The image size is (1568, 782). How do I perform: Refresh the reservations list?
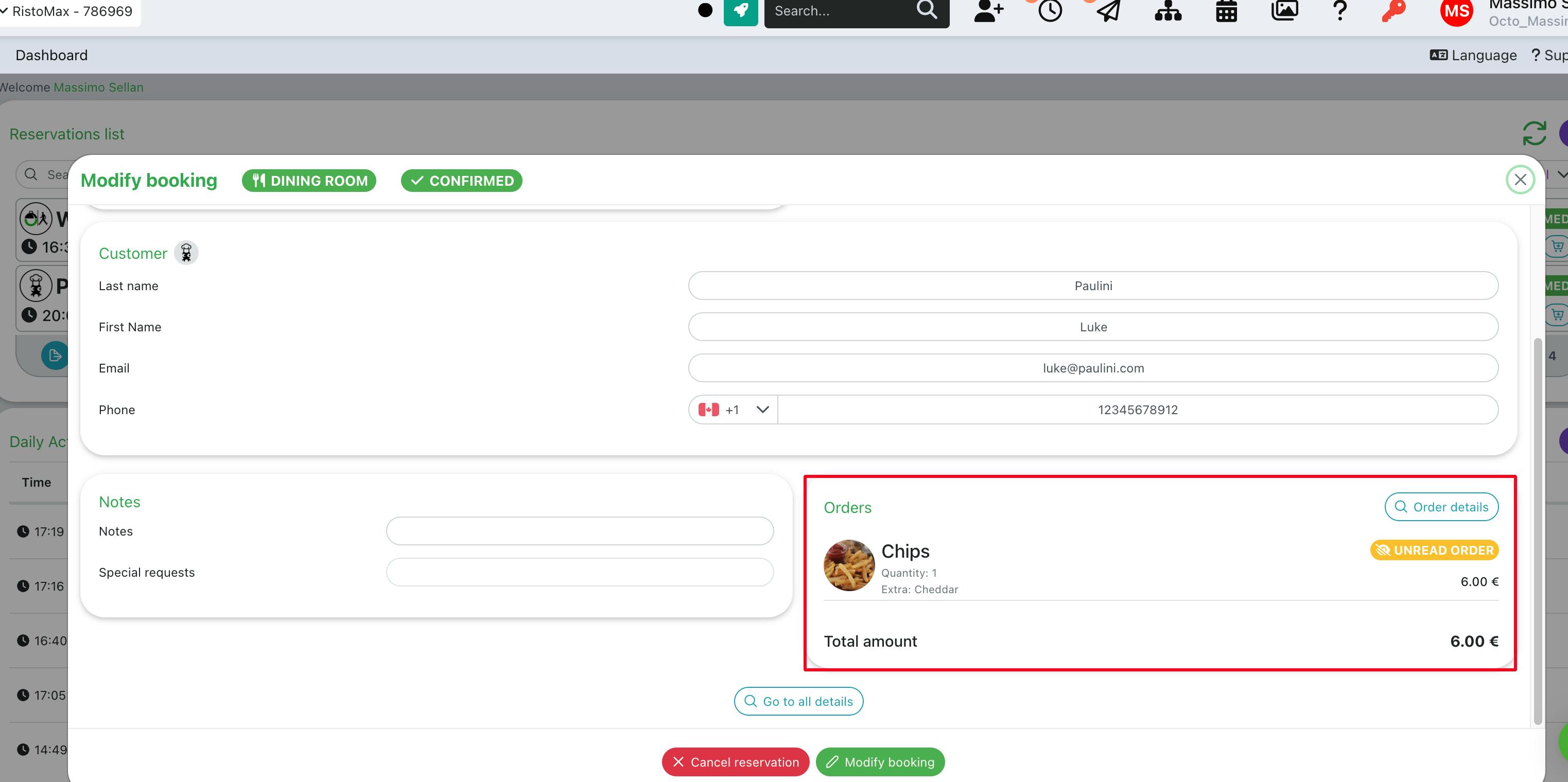(1534, 133)
